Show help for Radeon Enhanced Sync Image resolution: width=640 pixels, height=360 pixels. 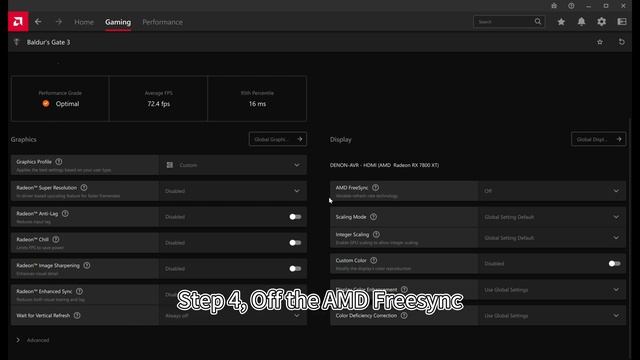[79, 291]
